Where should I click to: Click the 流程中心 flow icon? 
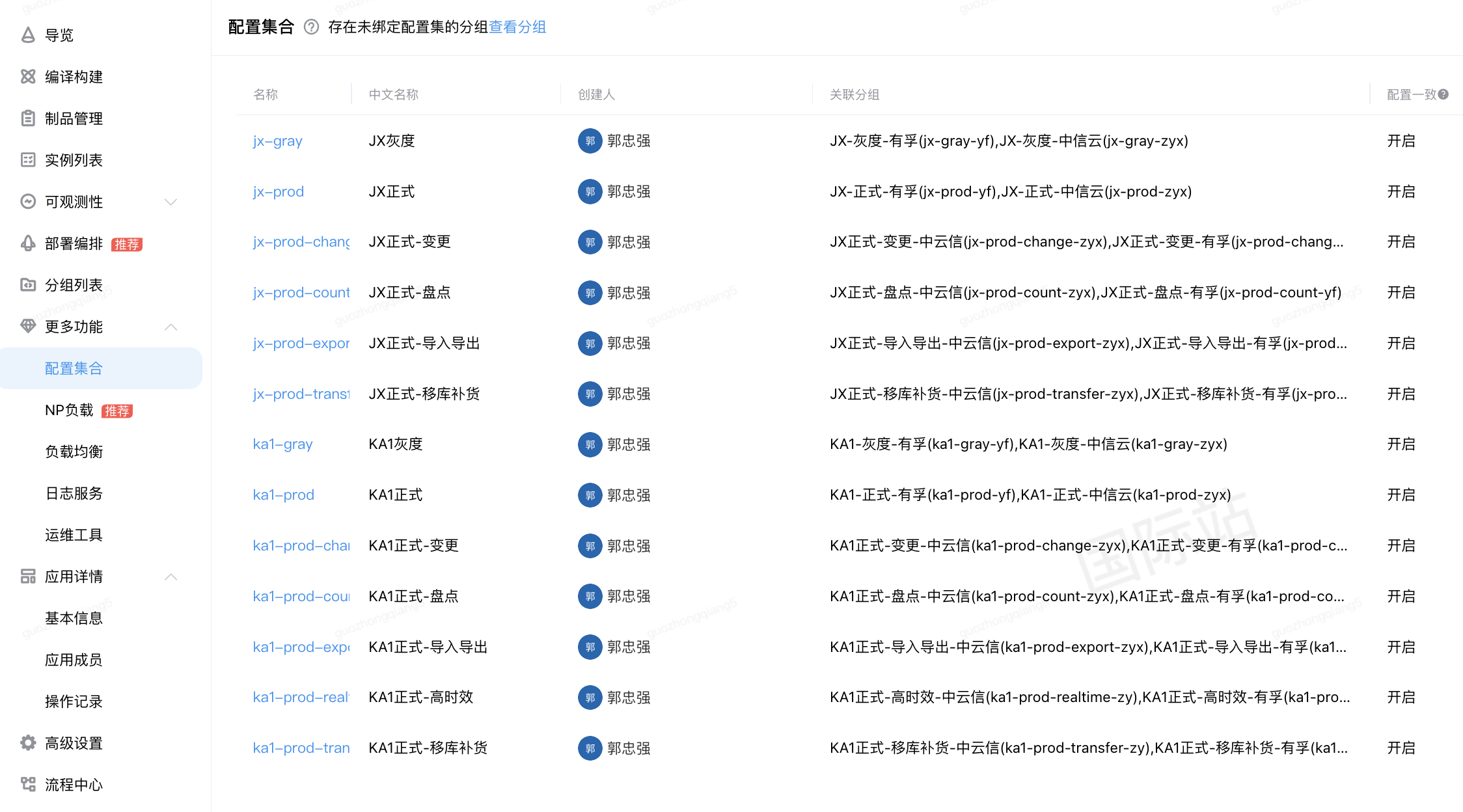(x=27, y=785)
